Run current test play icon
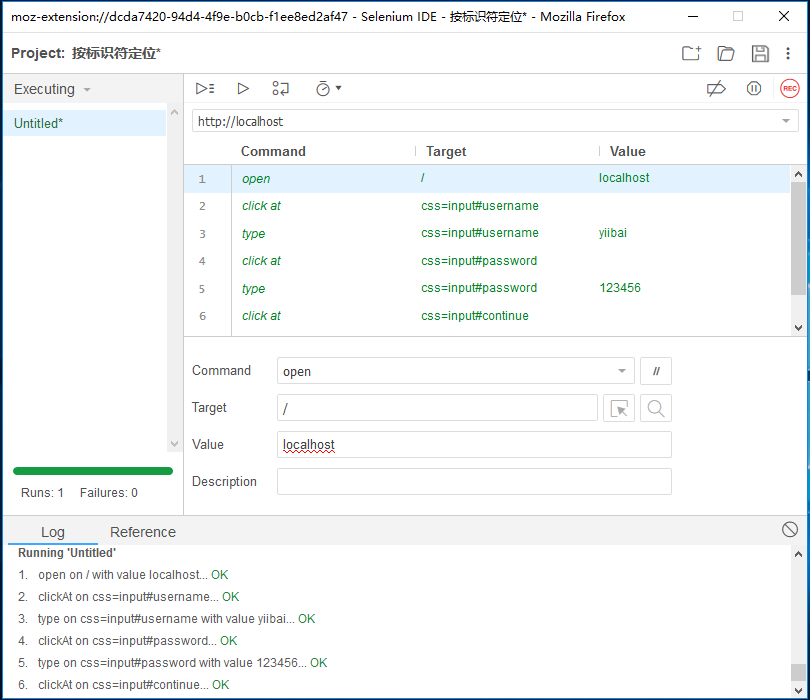 tap(243, 88)
